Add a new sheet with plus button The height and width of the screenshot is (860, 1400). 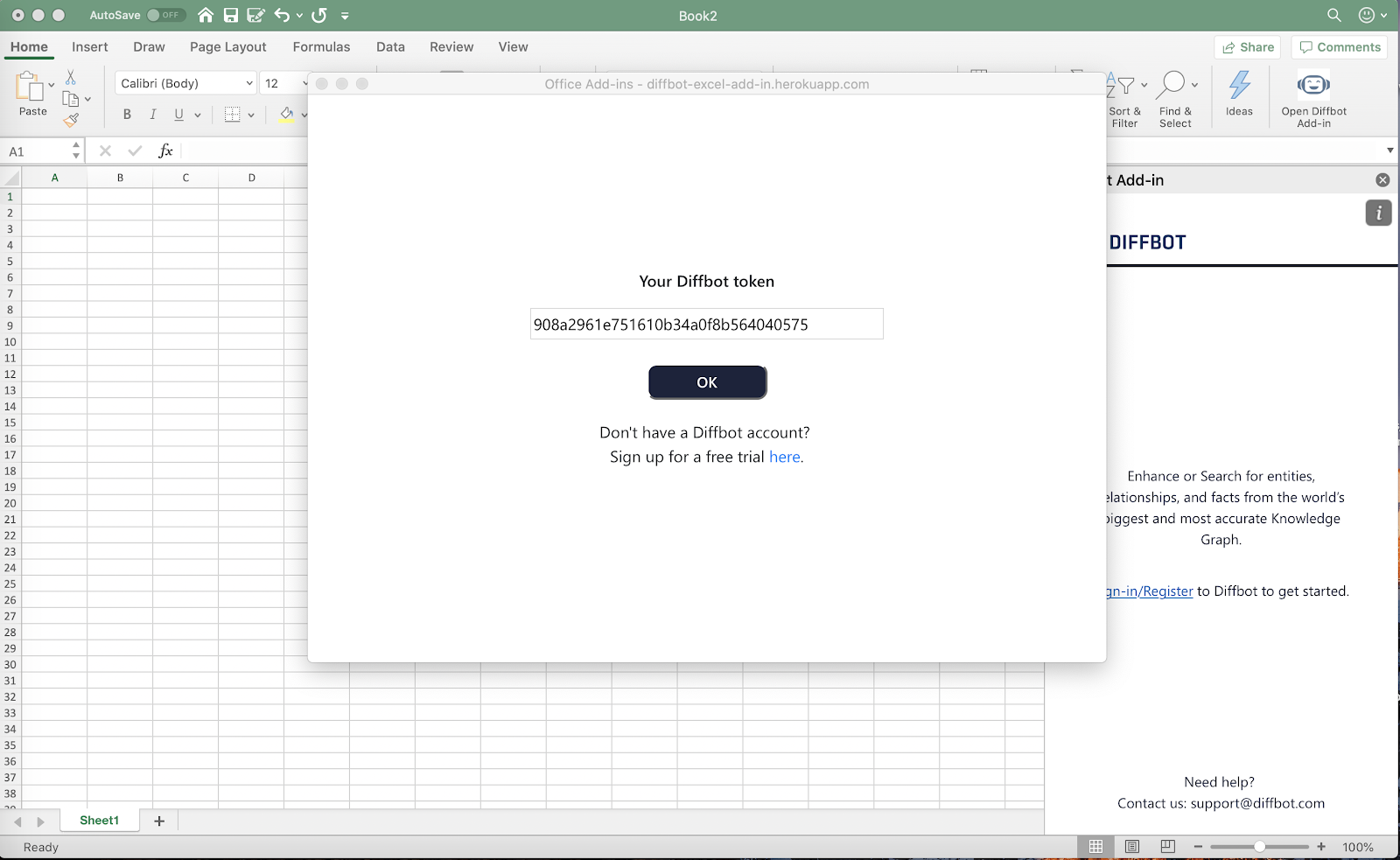click(x=159, y=821)
